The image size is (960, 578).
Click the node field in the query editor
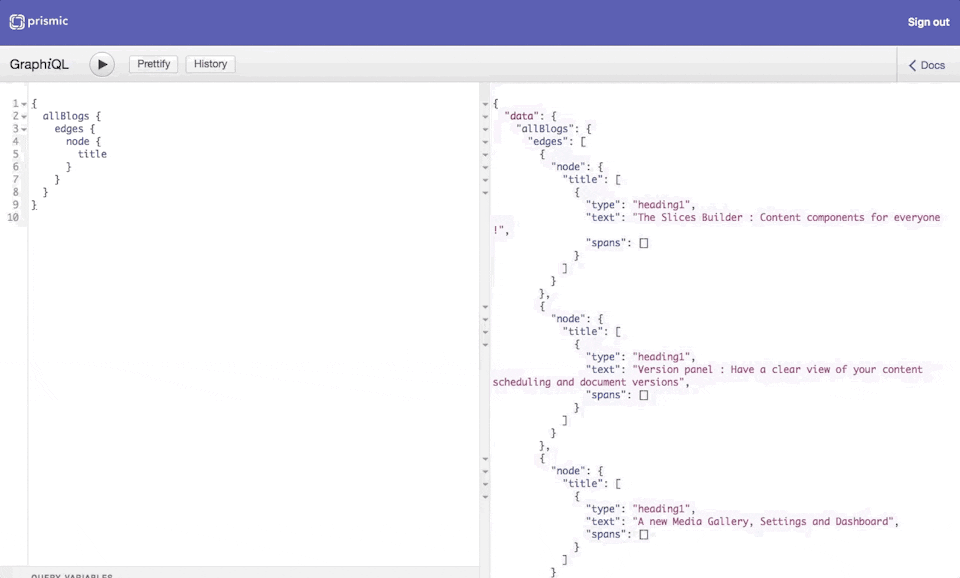78,141
